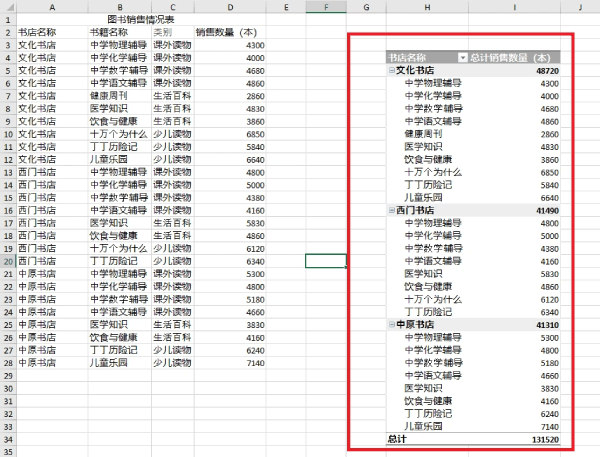Select column D header
Screen dimensions: 600x457
point(230,7)
